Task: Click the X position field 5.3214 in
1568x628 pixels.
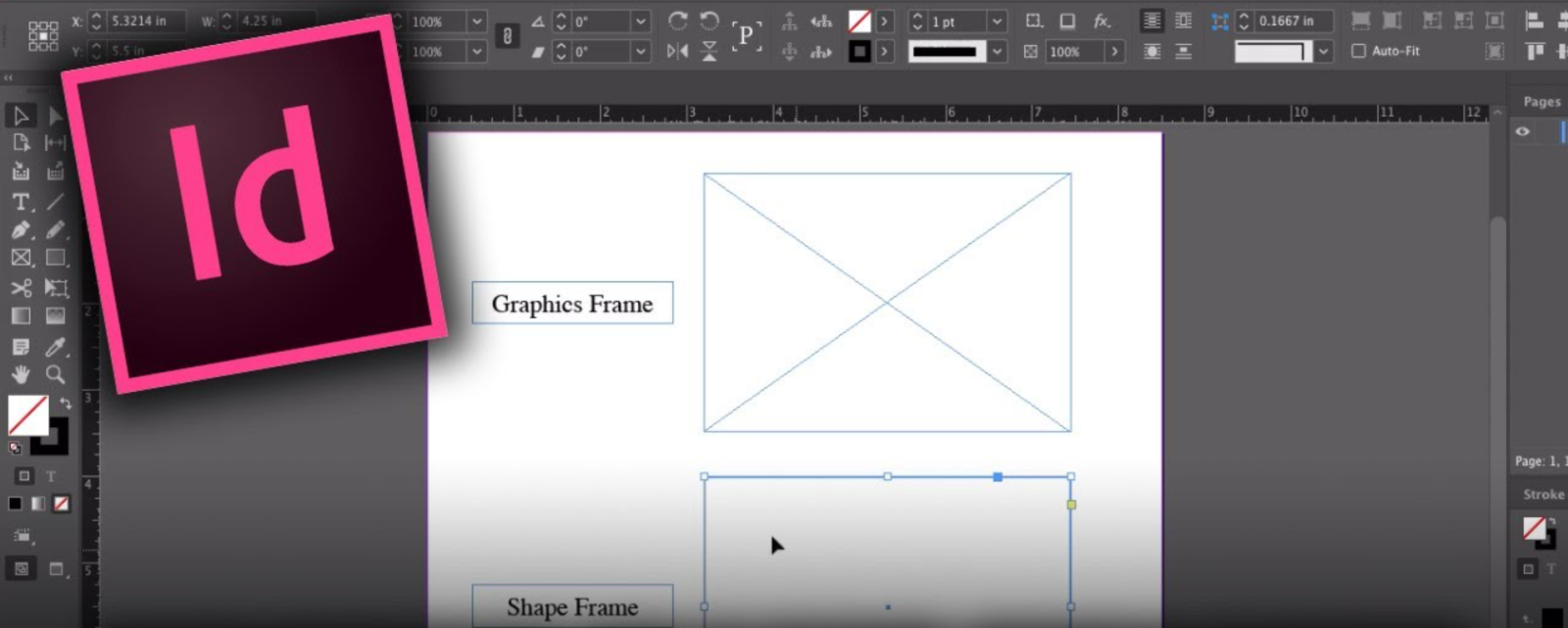Action: click(x=145, y=21)
